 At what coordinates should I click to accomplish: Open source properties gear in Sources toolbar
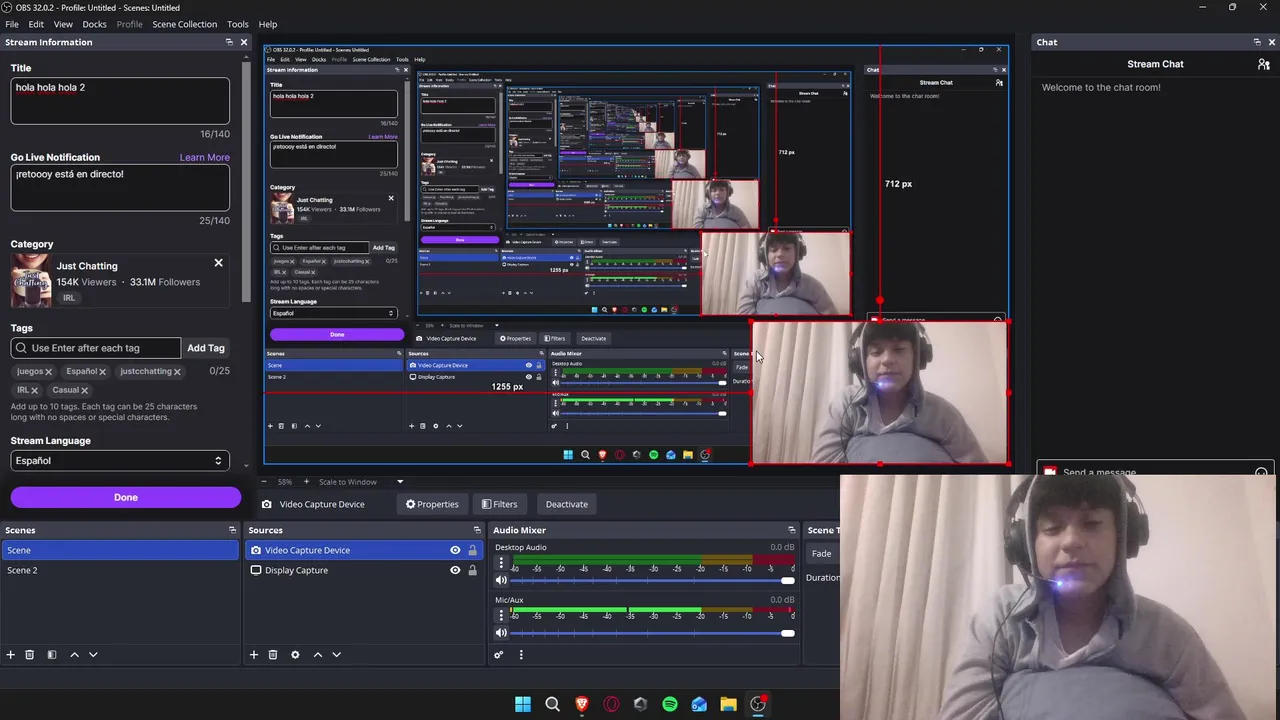point(295,655)
